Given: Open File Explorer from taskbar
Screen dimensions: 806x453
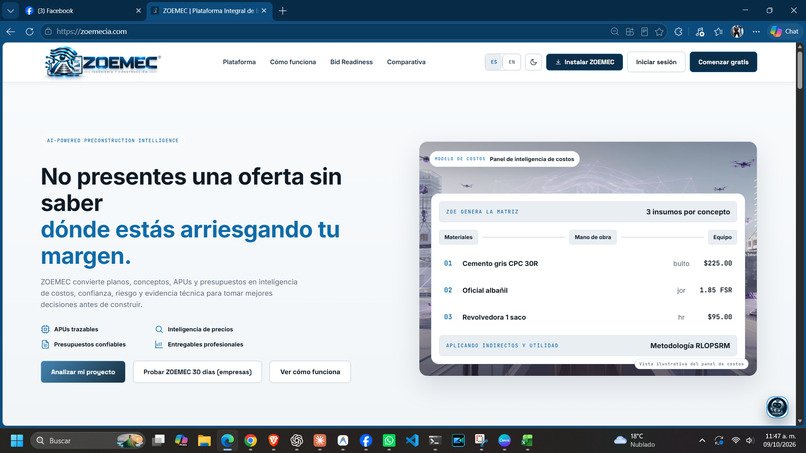Looking at the screenshot, I should (205, 441).
